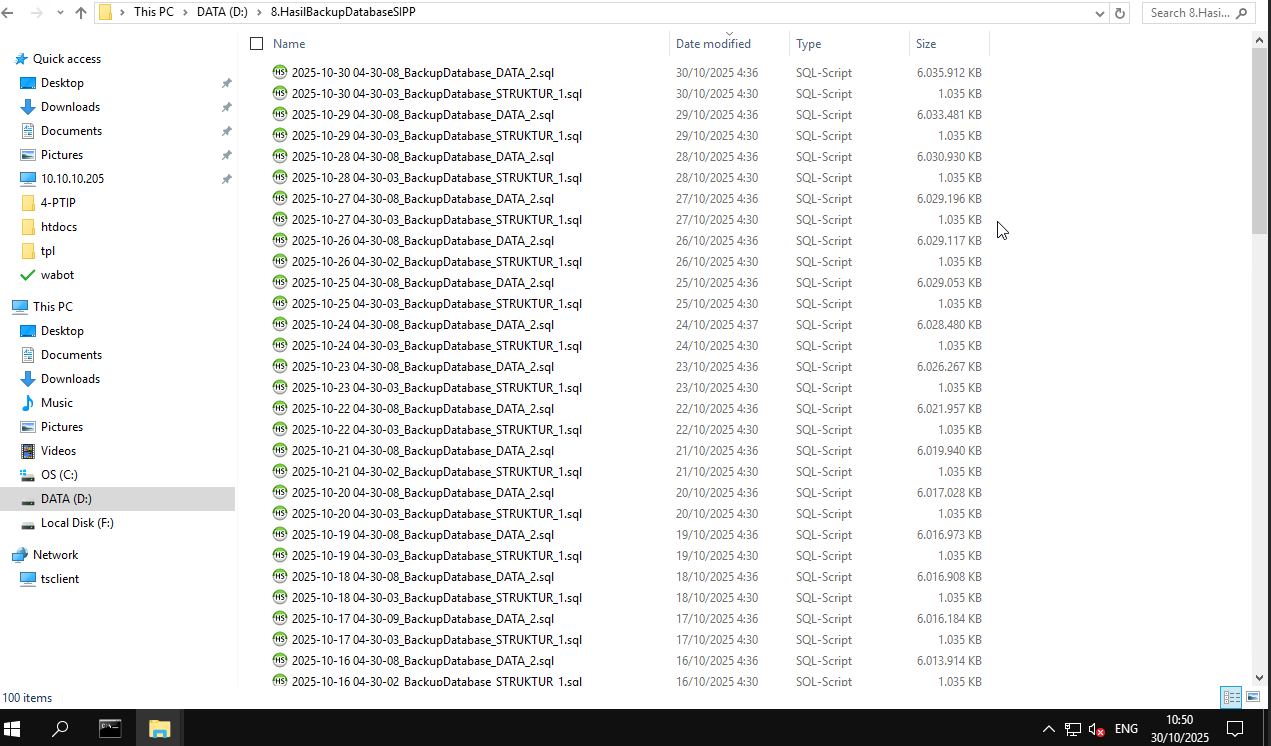Viewport: 1271px width, 746px height.
Task: Switch to details view in status bar
Action: pyautogui.click(x=1231, y=697)
